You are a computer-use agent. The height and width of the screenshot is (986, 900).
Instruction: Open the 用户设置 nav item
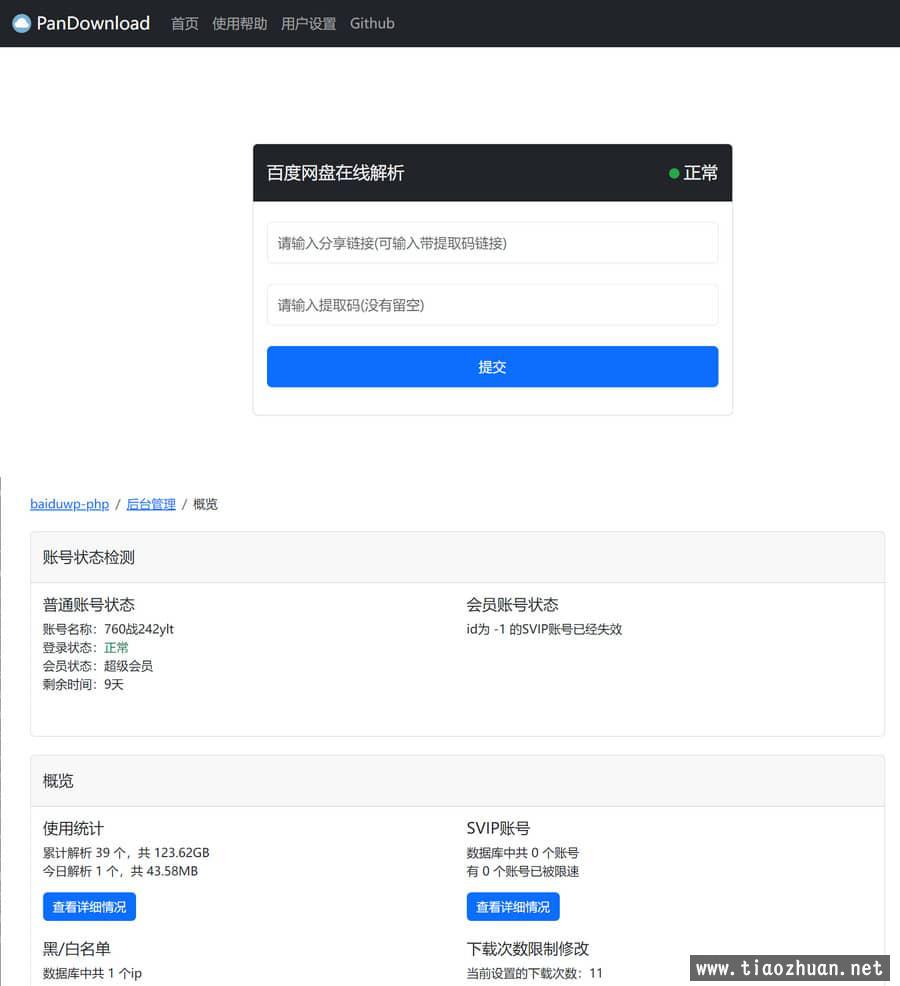tap(308, 24)
